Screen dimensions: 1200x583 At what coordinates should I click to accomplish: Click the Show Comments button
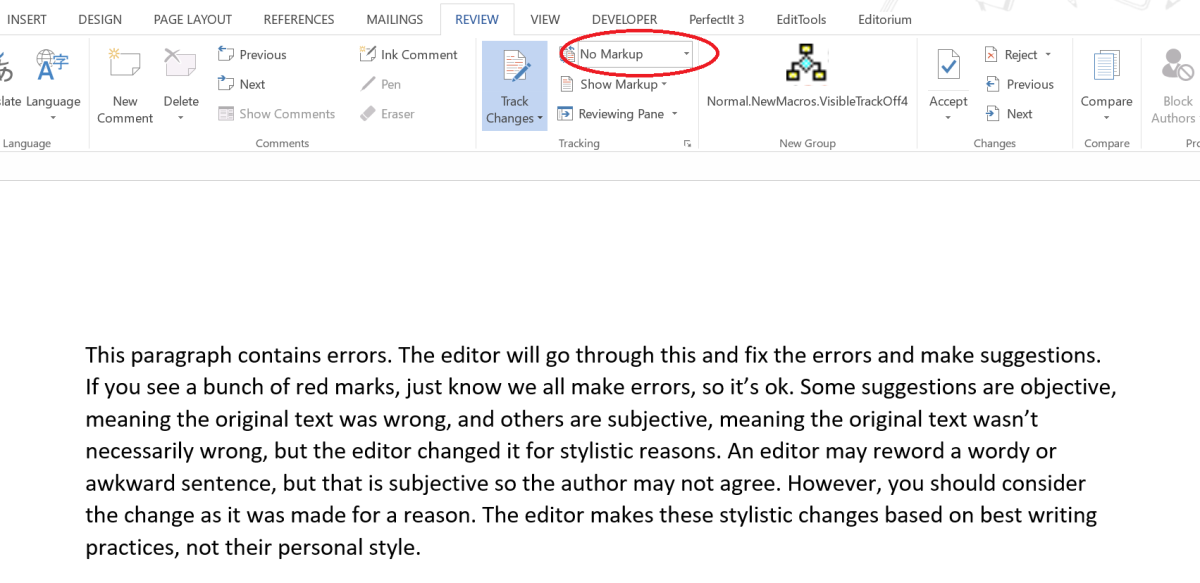277,114
